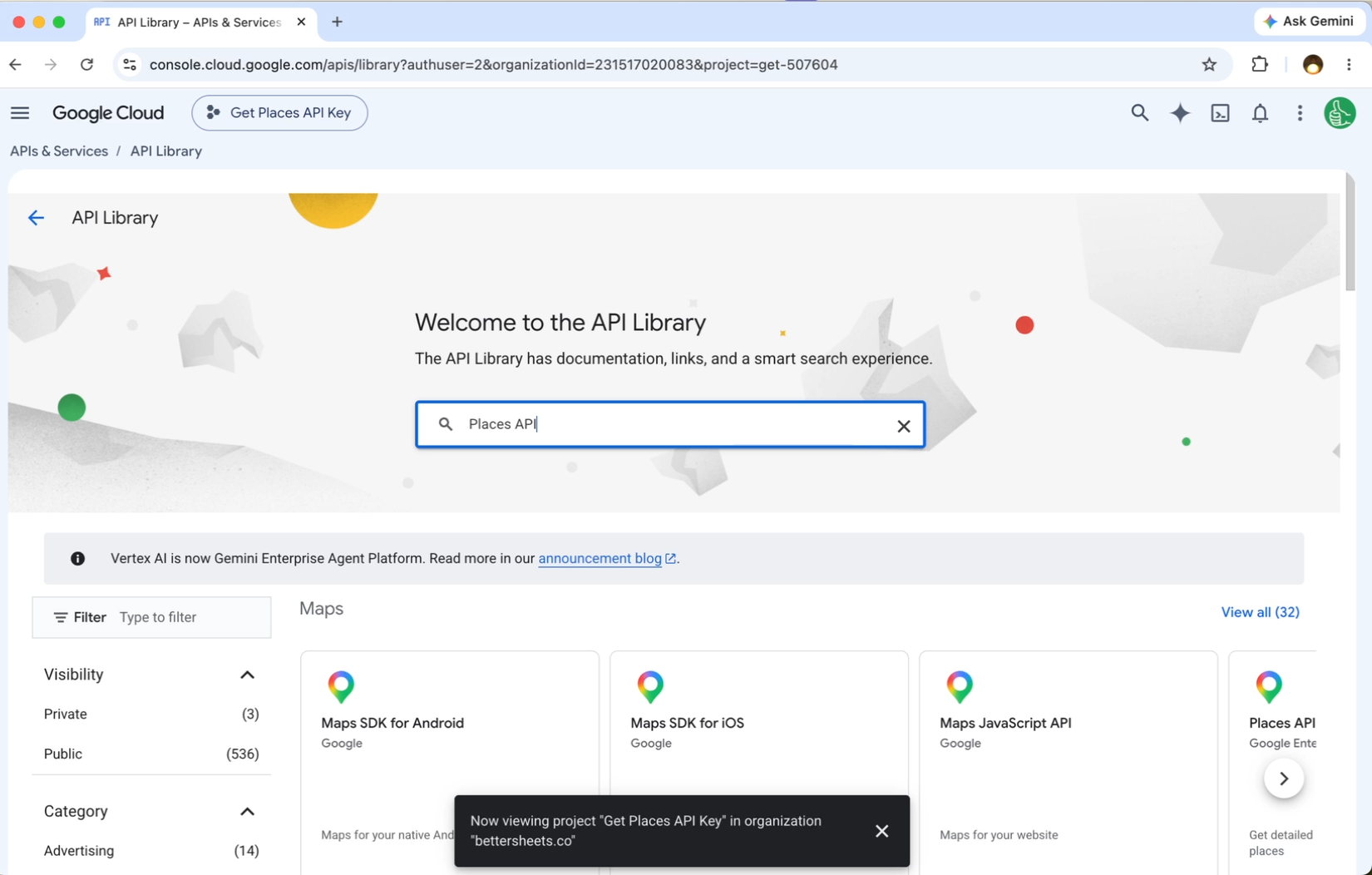View site information icon in address bar
The image size is (1372, 875).
click(130, 64)
